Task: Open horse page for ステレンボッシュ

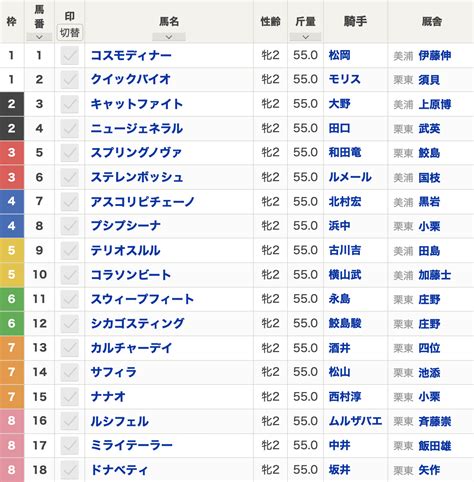Action: 137,177
